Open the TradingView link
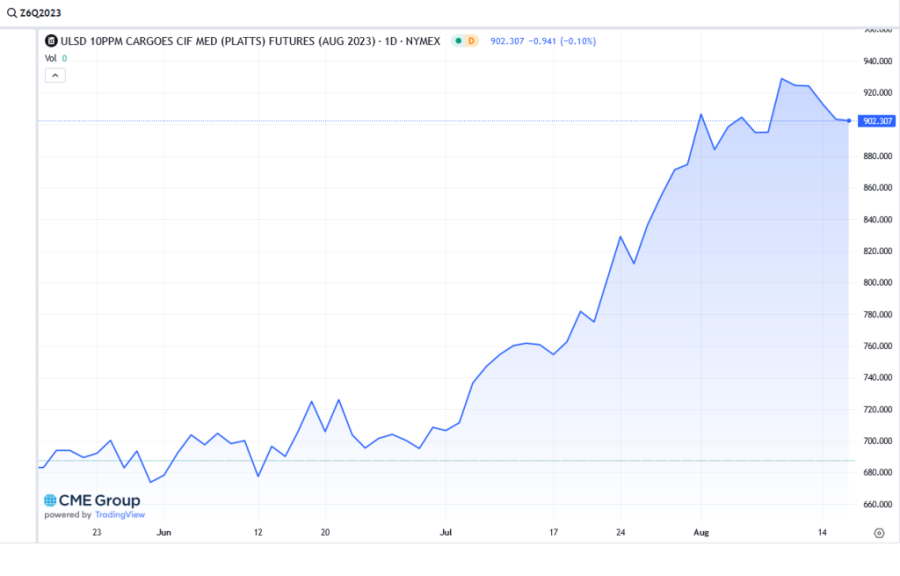This screenshot has width=900, height=576. click(120, 515)
